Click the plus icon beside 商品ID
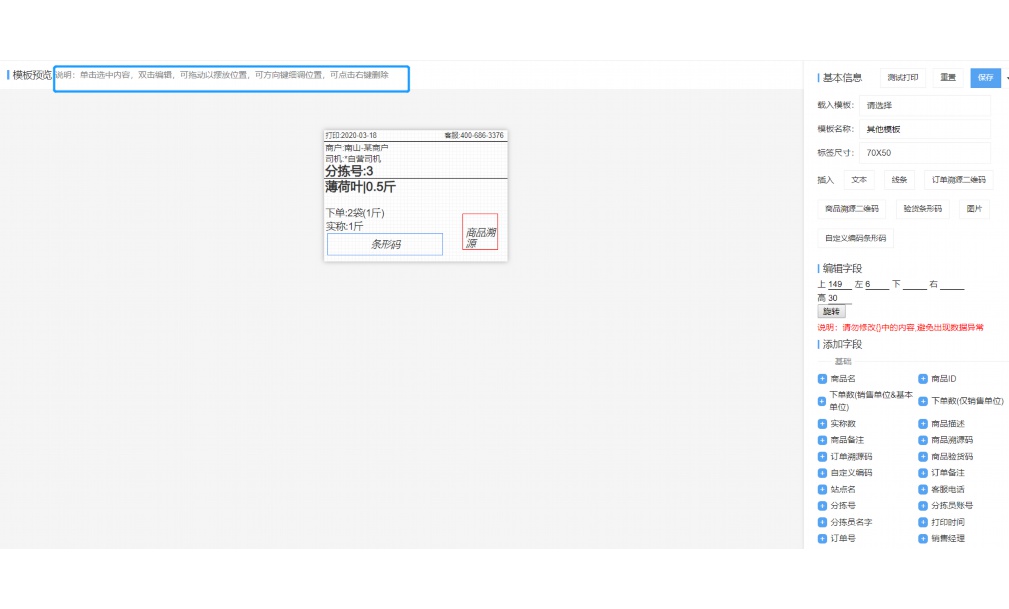The image size is (1009, 609). click(923, 379)
